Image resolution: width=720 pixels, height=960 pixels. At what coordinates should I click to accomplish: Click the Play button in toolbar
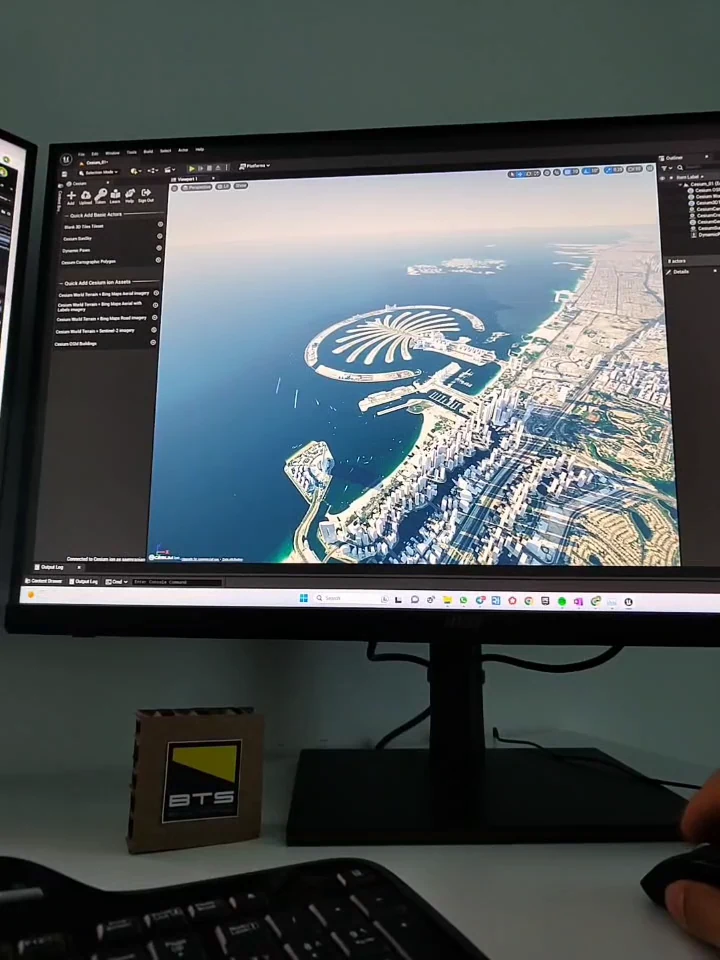click(x=192, y=168)
